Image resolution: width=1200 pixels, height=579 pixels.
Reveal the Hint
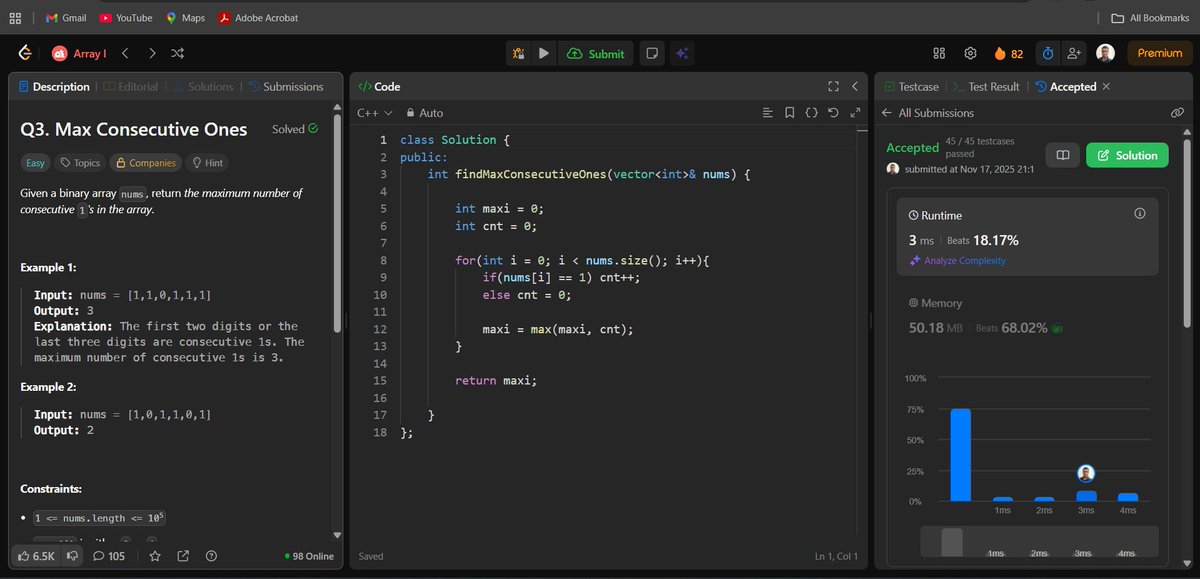click(x=207, y=162)
